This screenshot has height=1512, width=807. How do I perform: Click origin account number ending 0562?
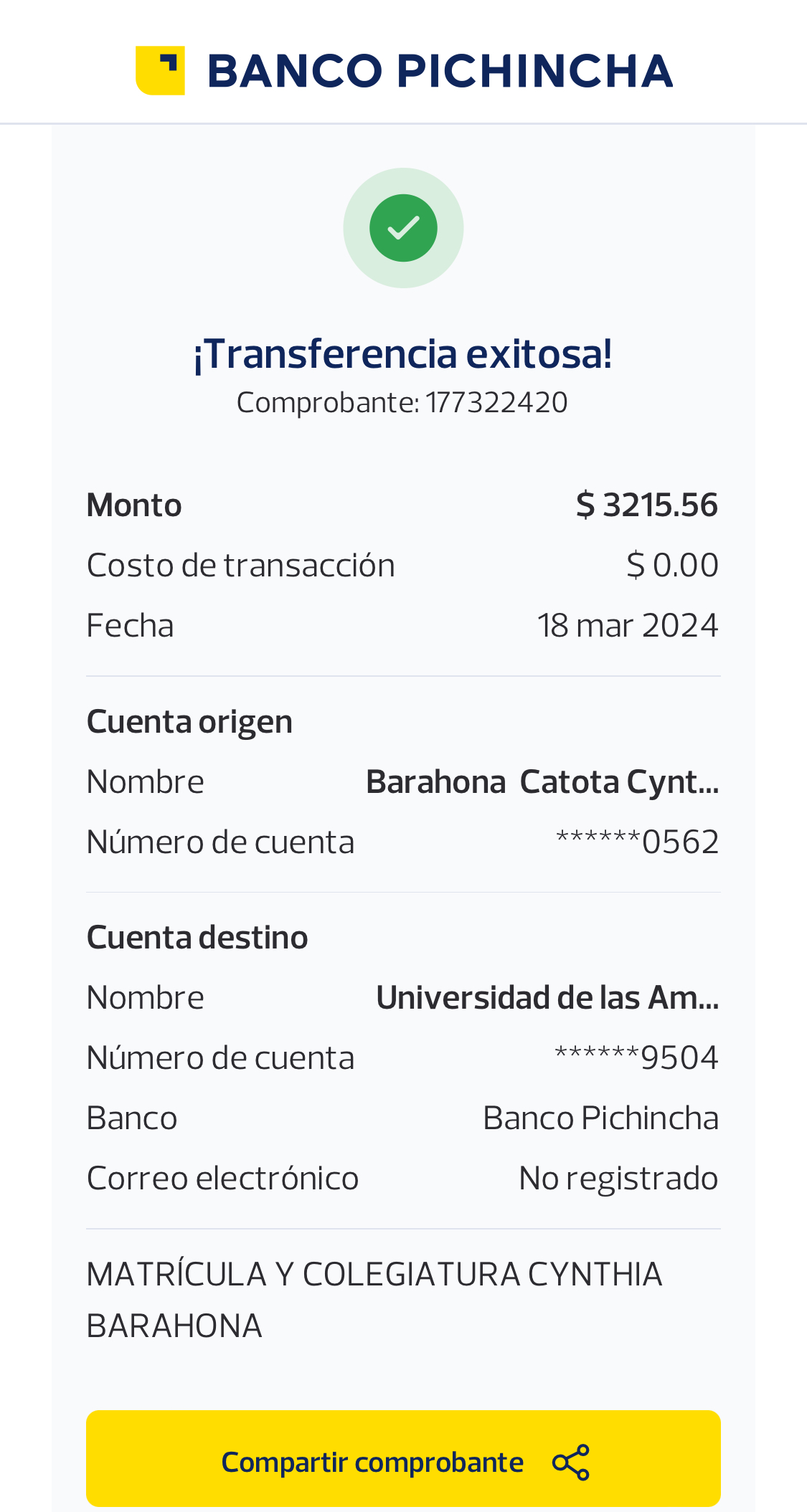637,842
